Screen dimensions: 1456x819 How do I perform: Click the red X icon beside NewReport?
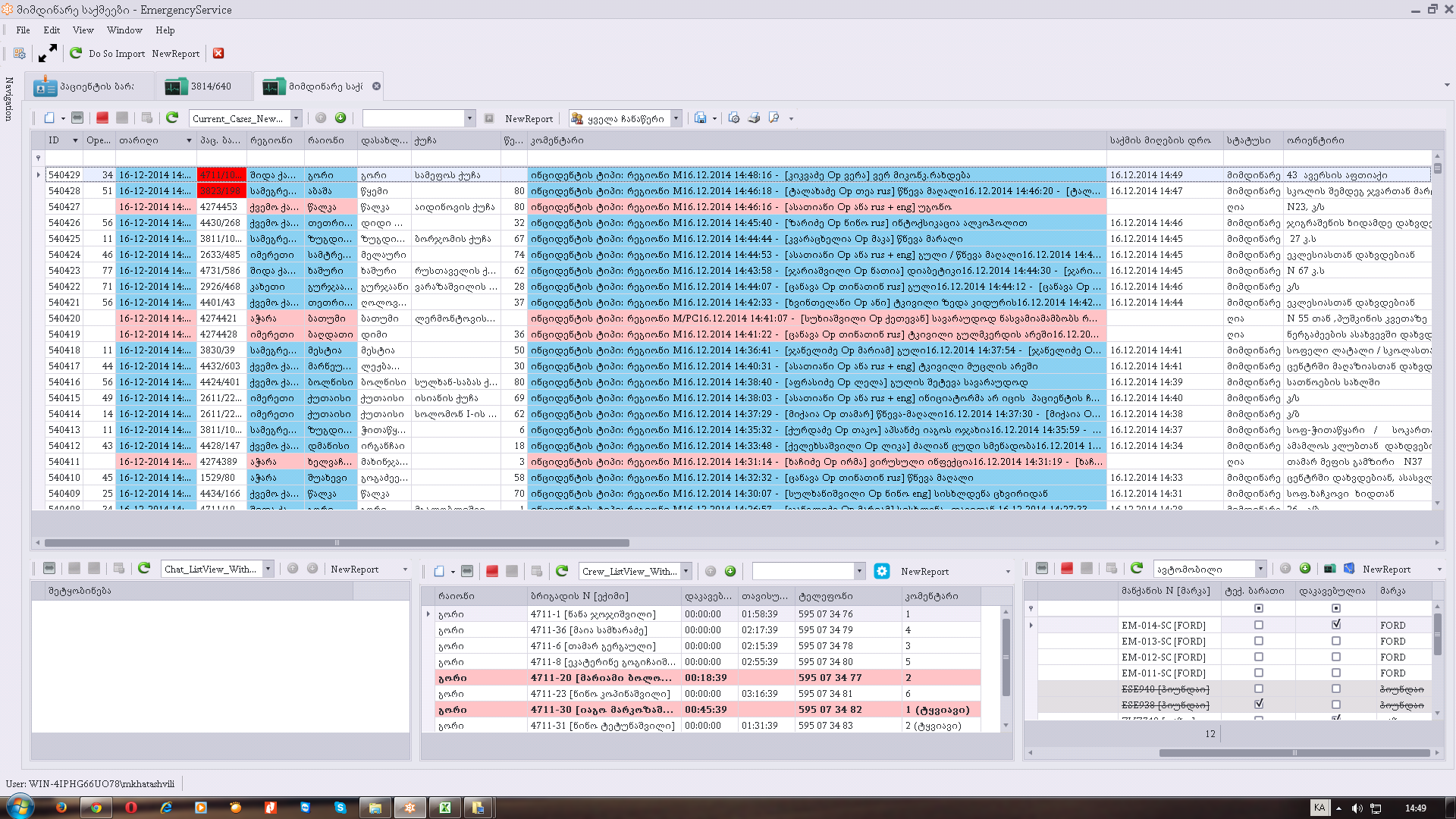click(218, 53)
